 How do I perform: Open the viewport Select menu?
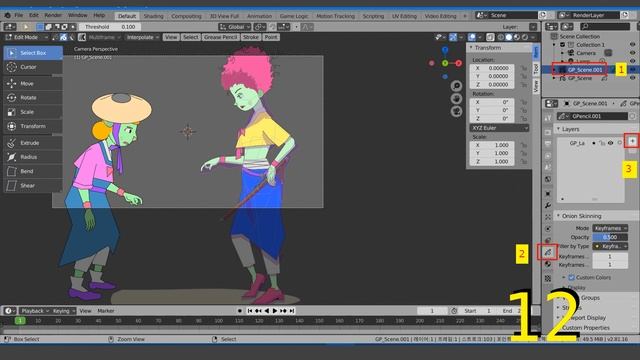190,37
